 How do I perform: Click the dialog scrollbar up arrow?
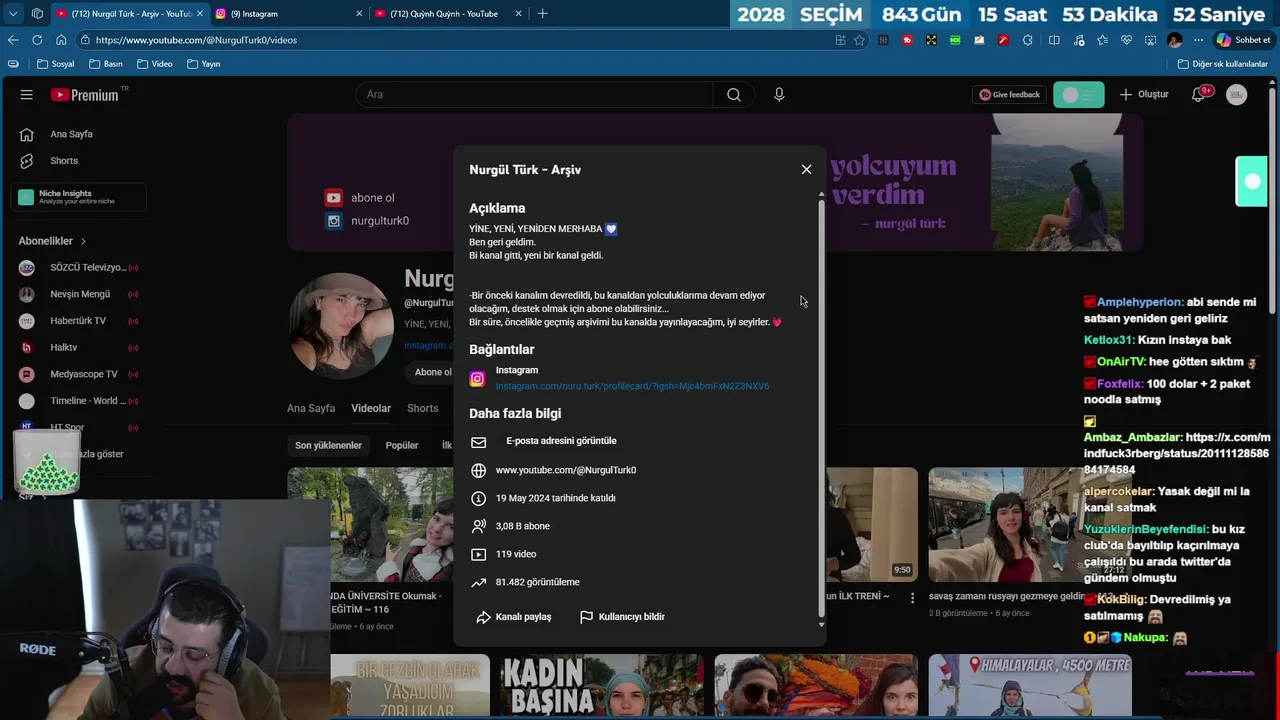pyautogui.click(x=822, y=194)
